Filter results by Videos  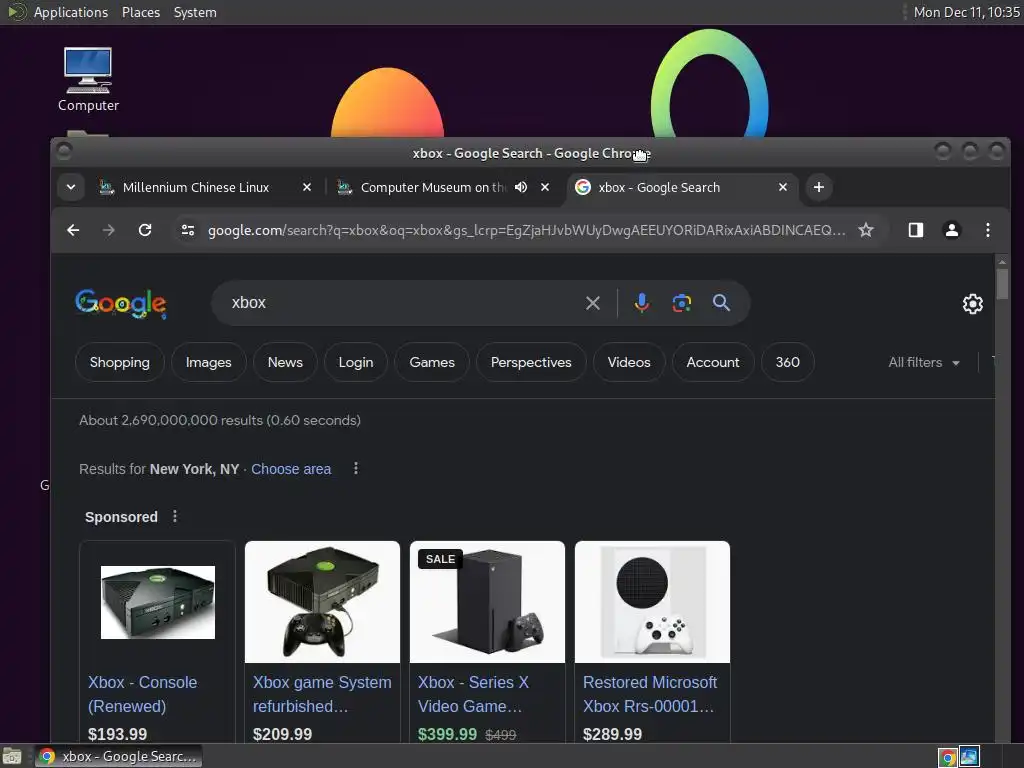click(x=629, y=362)
